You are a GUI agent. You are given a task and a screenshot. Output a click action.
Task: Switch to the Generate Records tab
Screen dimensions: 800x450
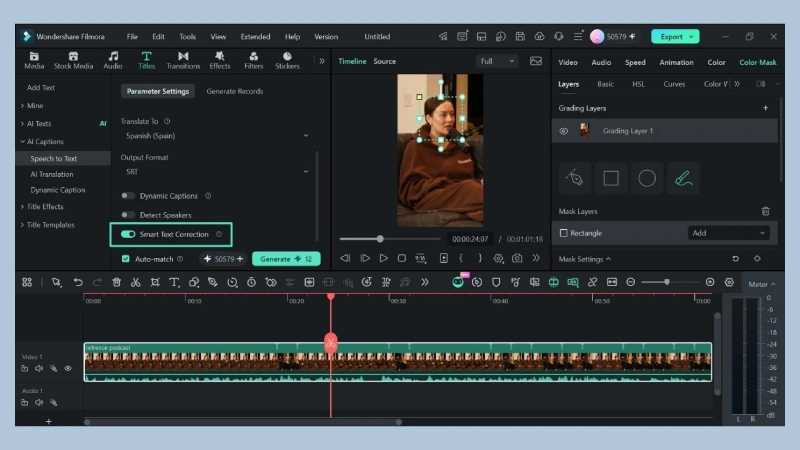tap(235, 91)
